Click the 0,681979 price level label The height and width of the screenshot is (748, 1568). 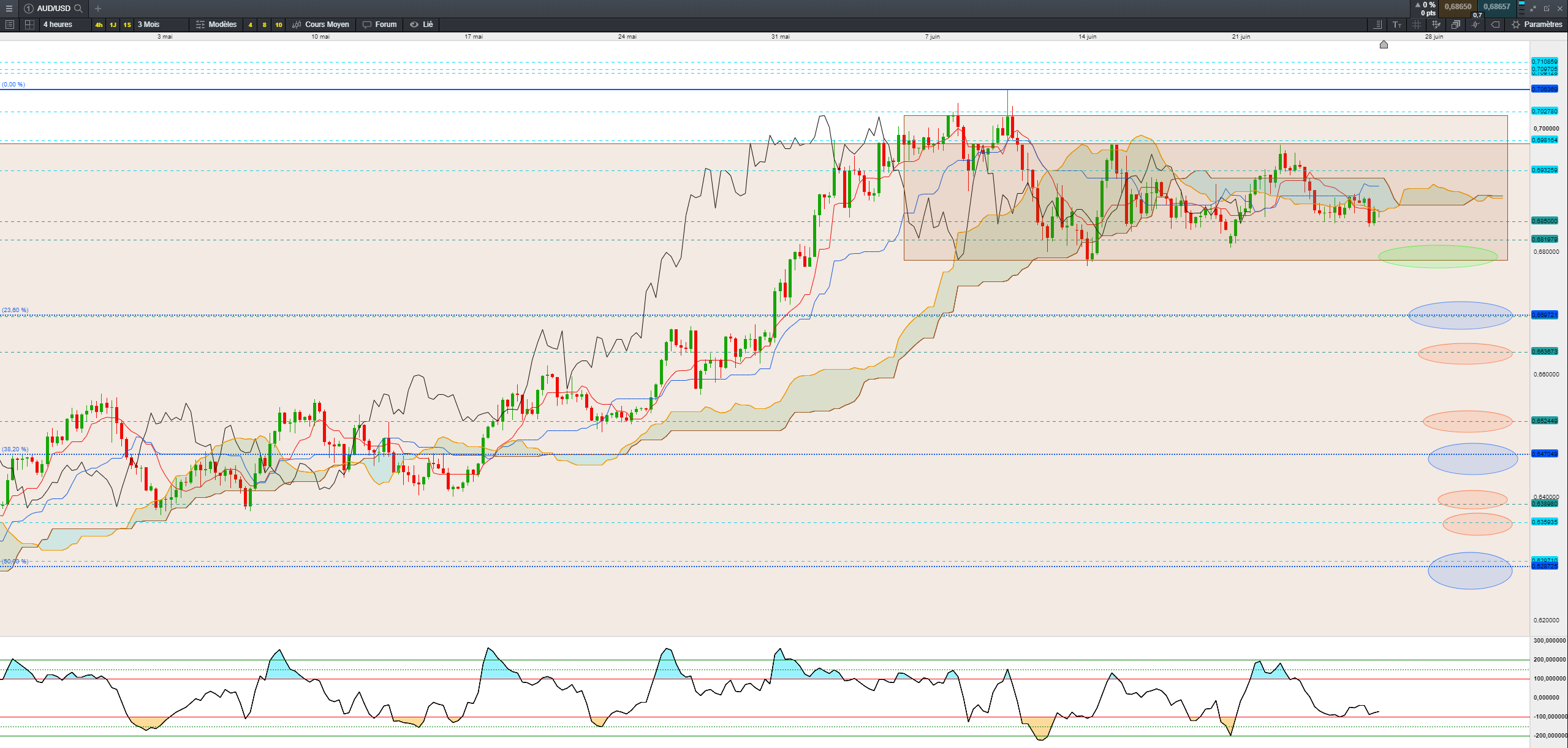tap(1544, 240)
